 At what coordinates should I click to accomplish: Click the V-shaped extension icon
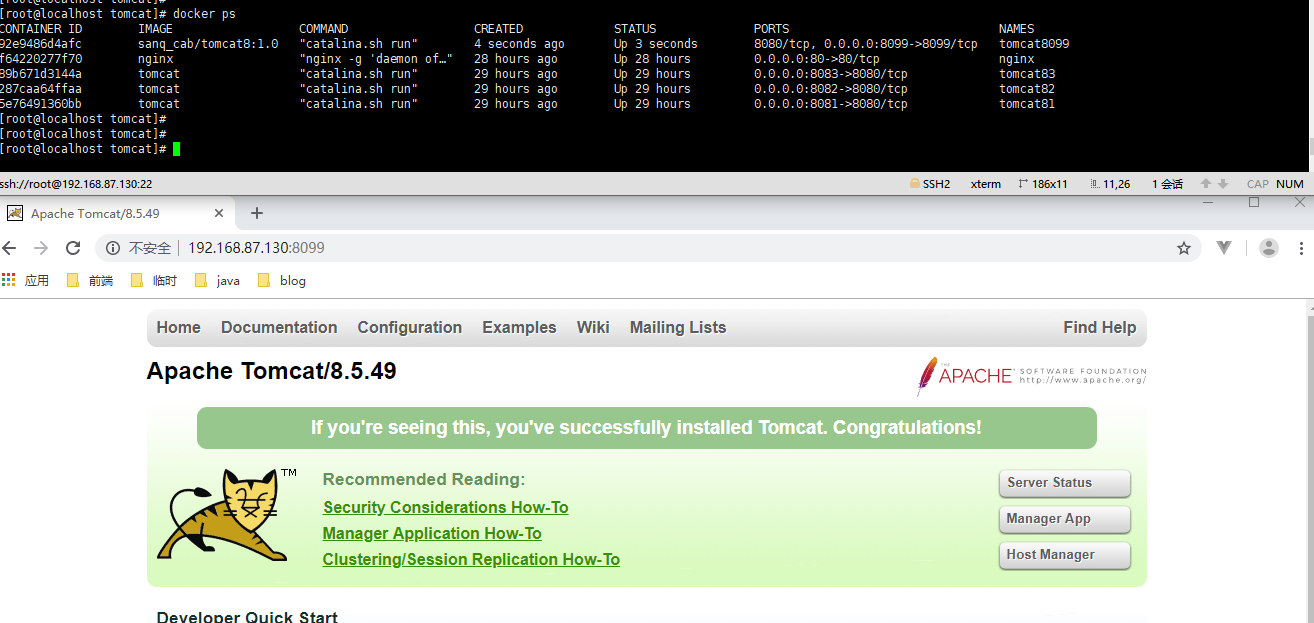[1224, 248]
